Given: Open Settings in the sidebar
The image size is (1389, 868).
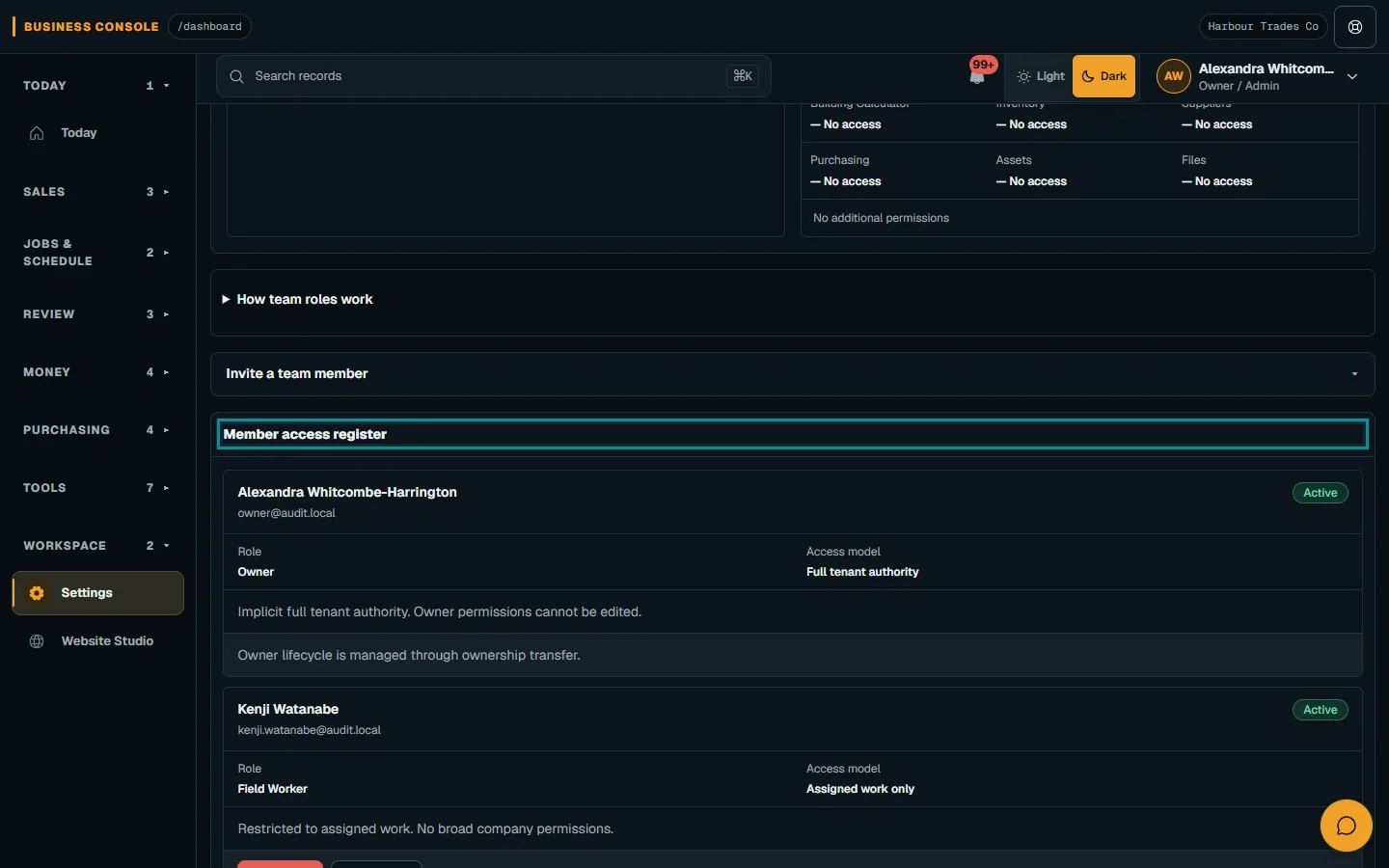Looking at the screenshot, I should [x=97, y=593].
